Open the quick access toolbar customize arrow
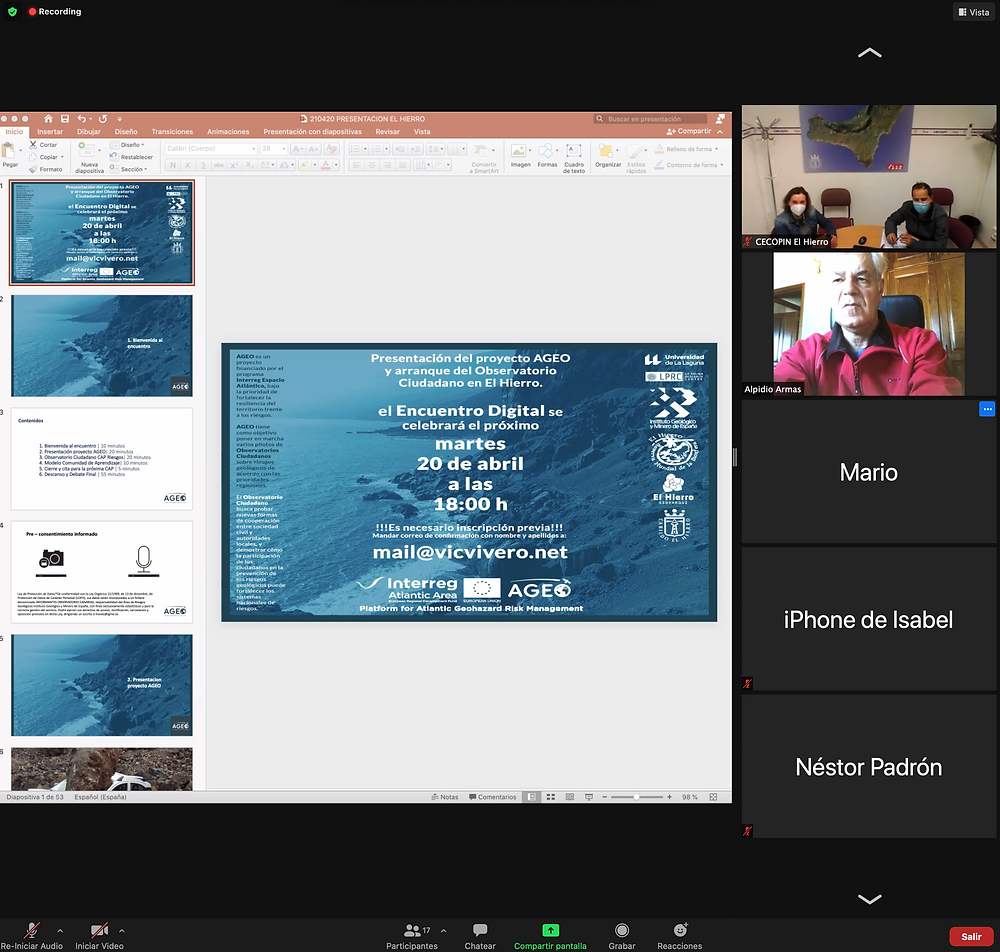This screenshot has width=1000, height=952. pos(119,119)
